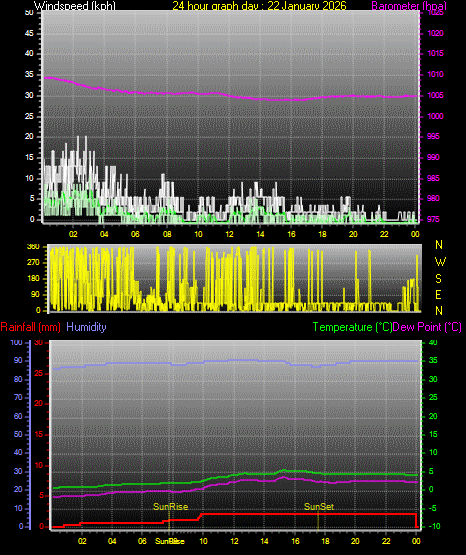
Task: Select humidity axis value 70
Action: pyautogui.click(x=18, y=397)
